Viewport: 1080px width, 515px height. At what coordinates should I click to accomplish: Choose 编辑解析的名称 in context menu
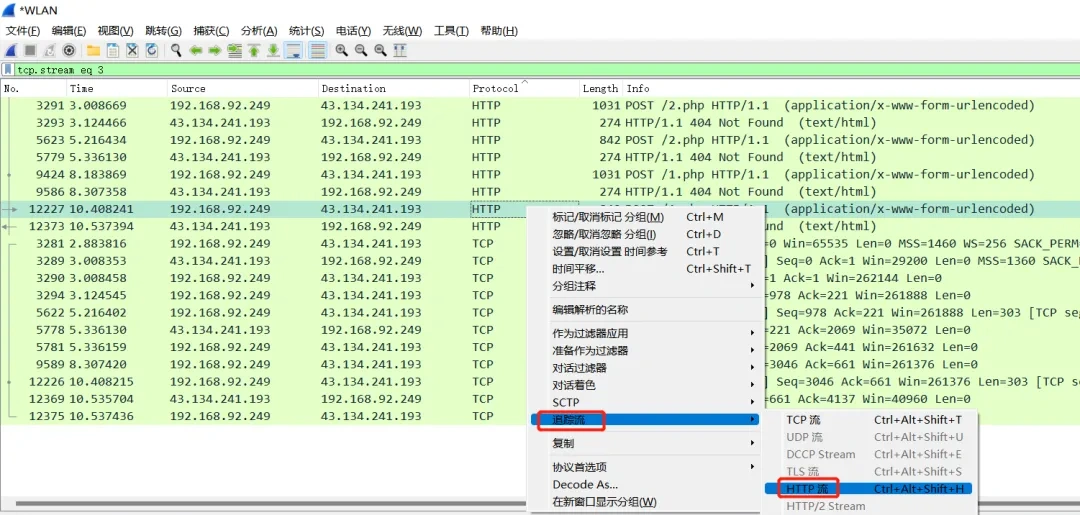point(645,310)
